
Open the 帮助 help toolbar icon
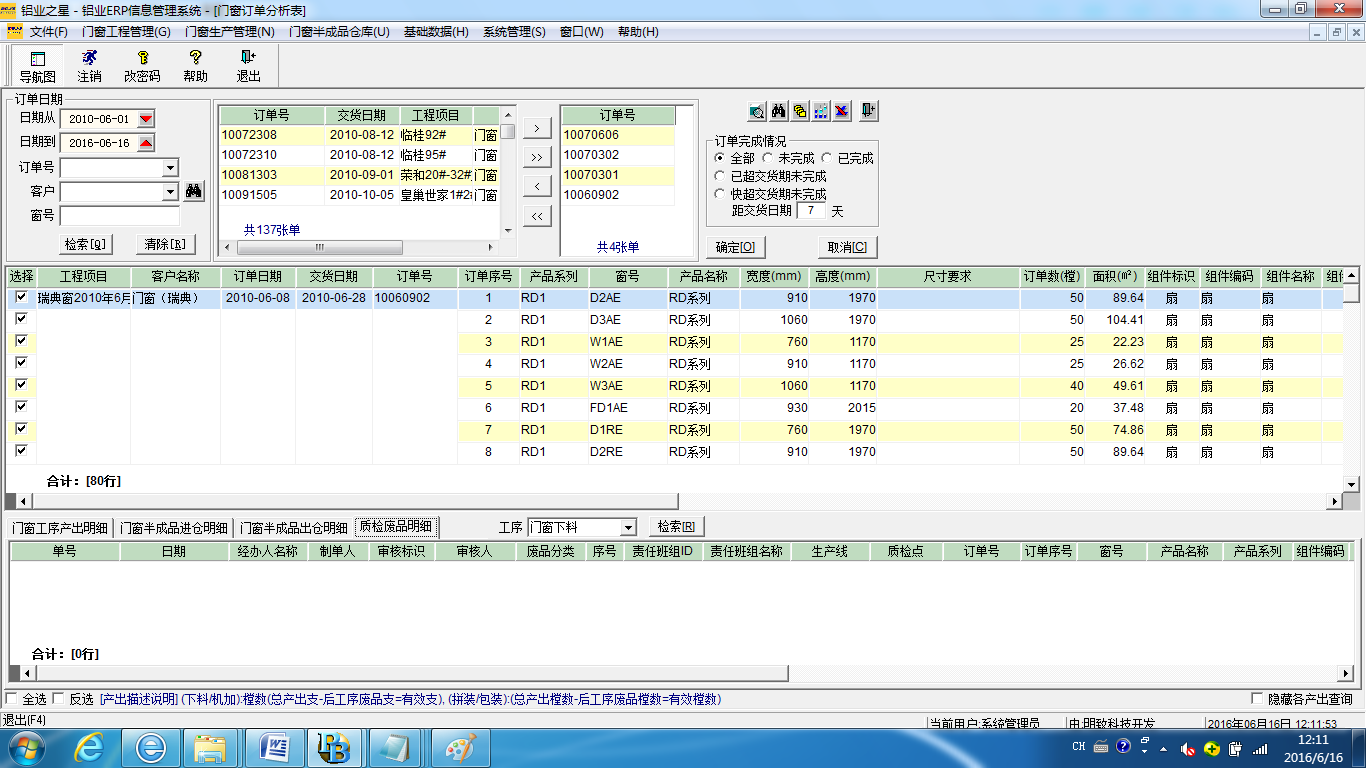coord(196,66)
